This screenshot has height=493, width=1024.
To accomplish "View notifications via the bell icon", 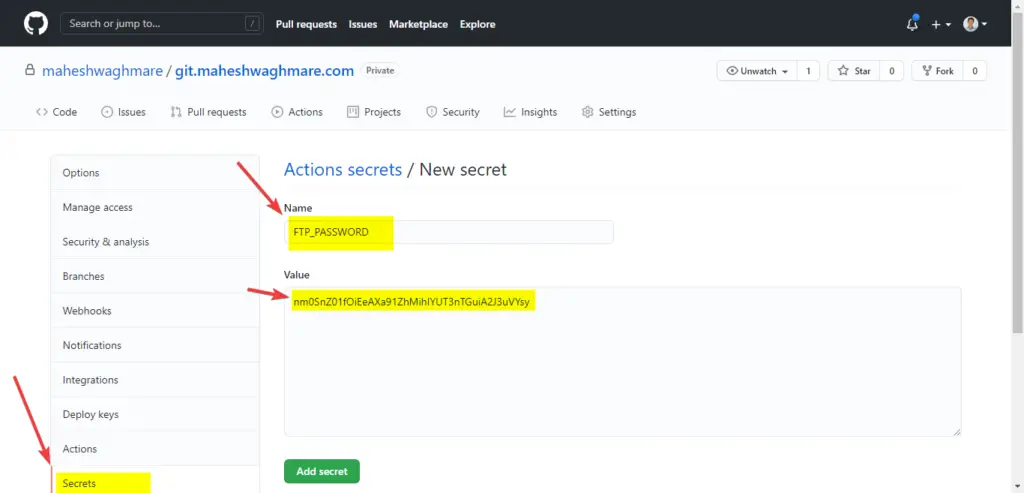I will point(912,24).
